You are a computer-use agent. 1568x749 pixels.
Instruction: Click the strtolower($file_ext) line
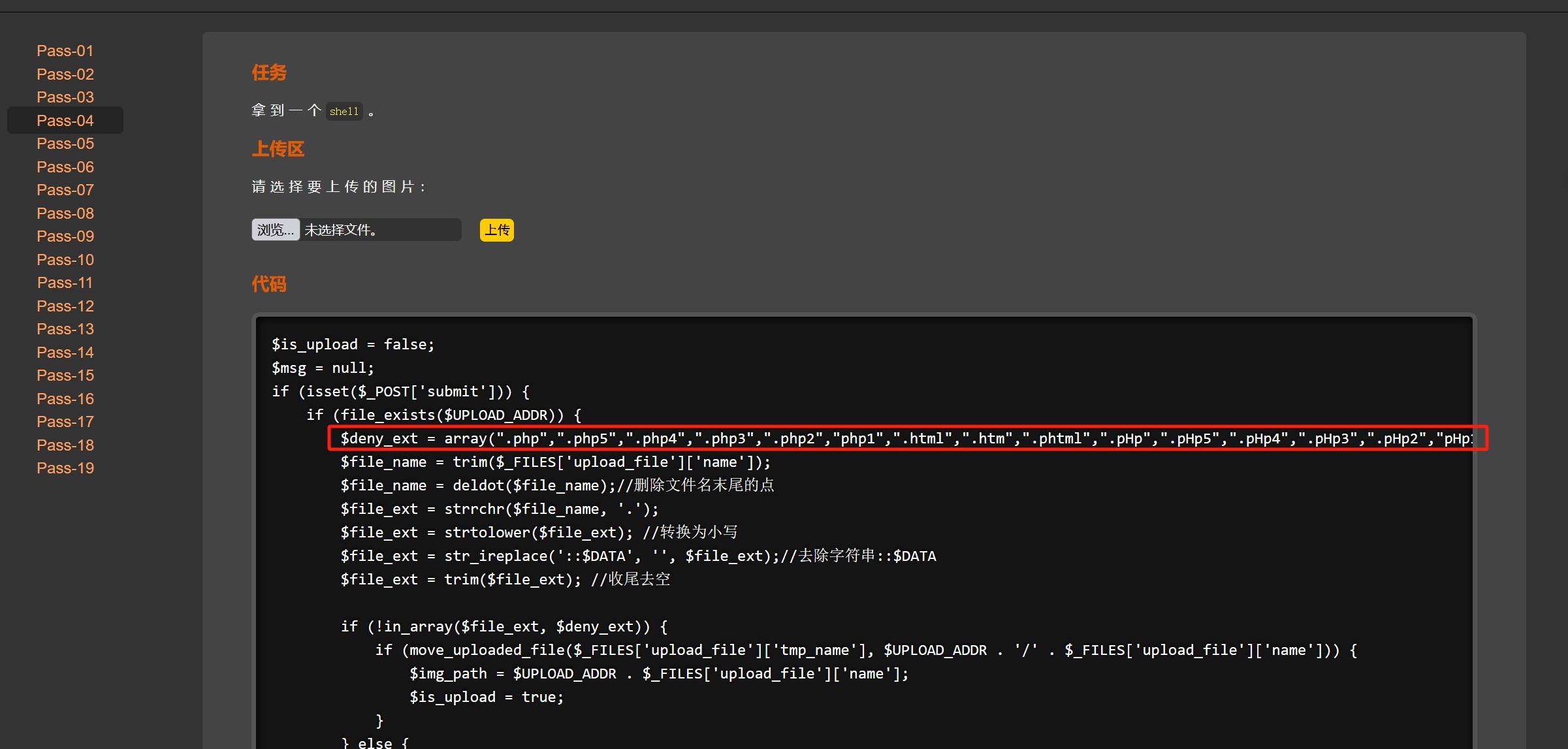click(539, 532)
